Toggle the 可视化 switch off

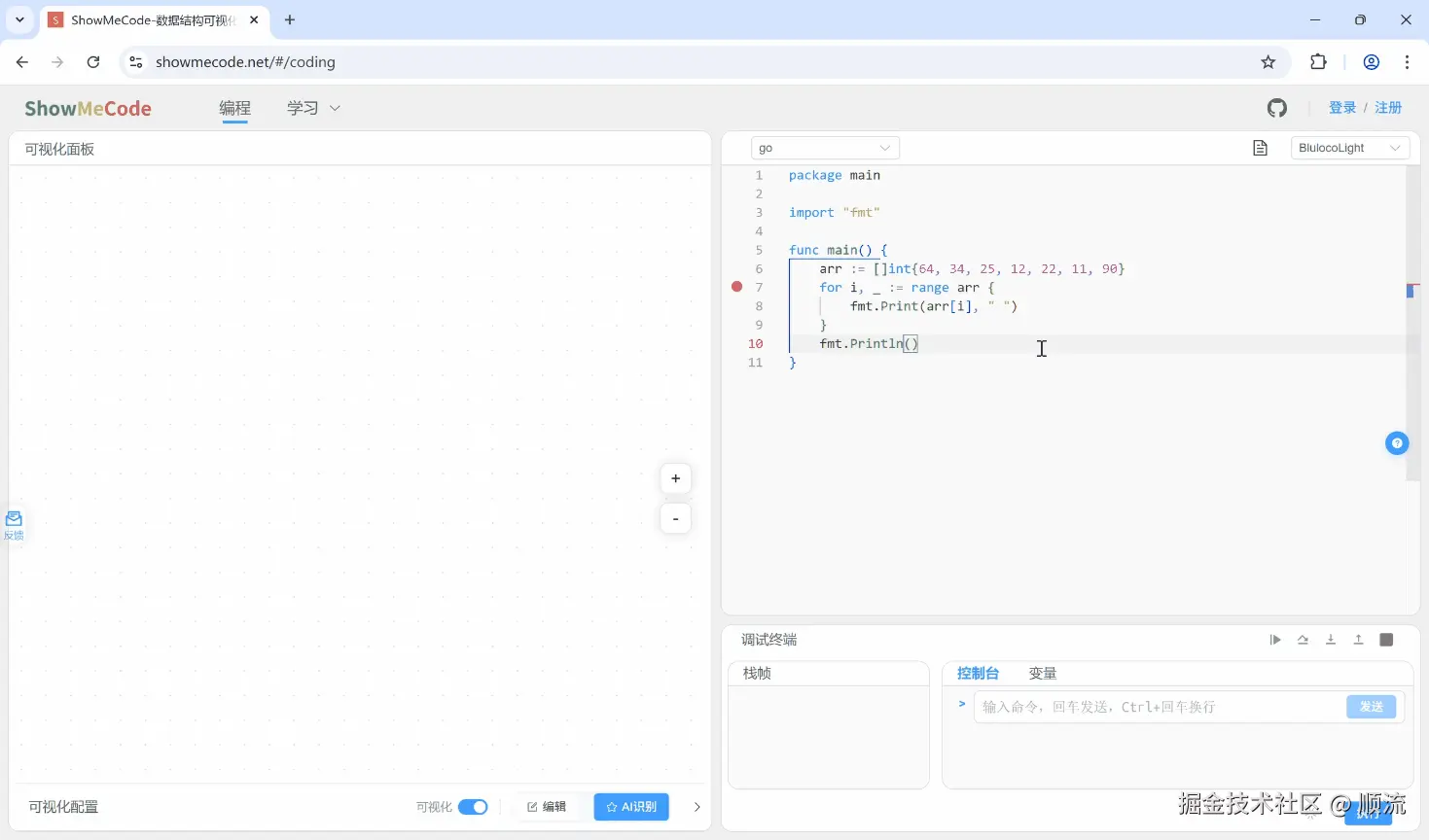click(x=473, y=807)
